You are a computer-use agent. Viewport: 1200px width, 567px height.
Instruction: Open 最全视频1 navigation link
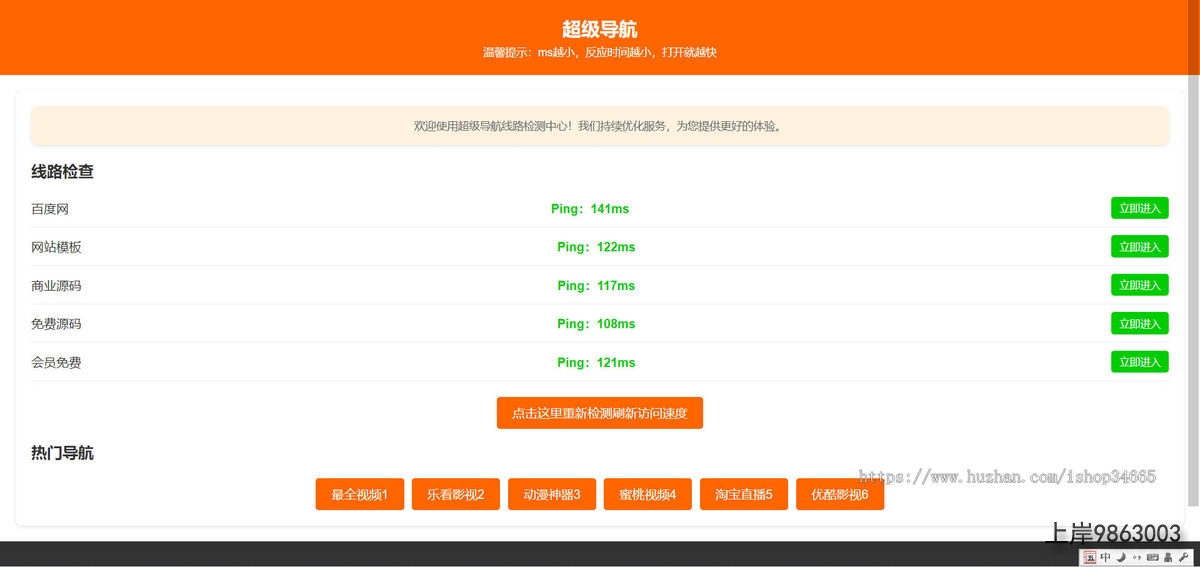[x=359, y=494]
